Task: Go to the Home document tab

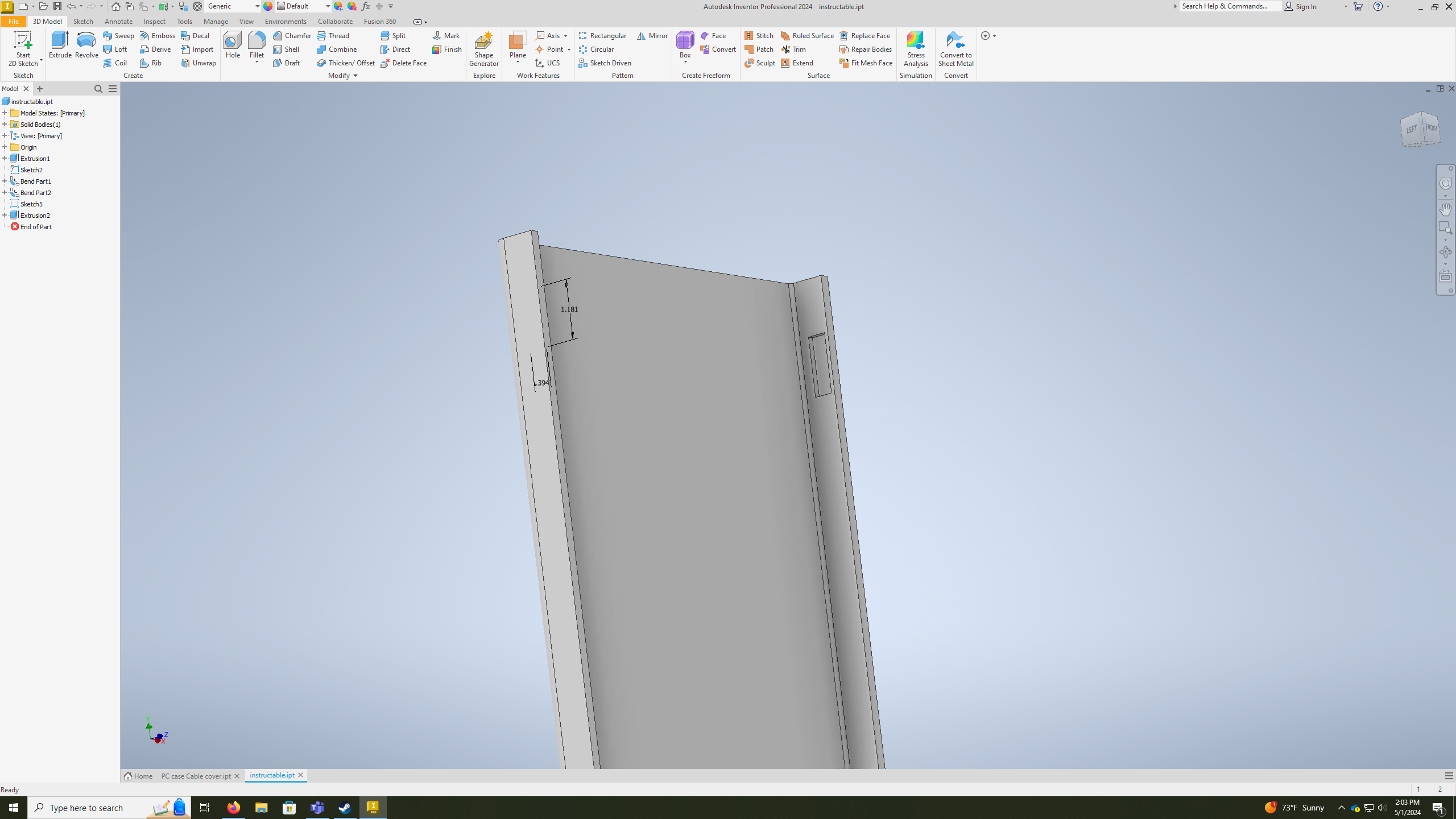Action: (138, 776)
